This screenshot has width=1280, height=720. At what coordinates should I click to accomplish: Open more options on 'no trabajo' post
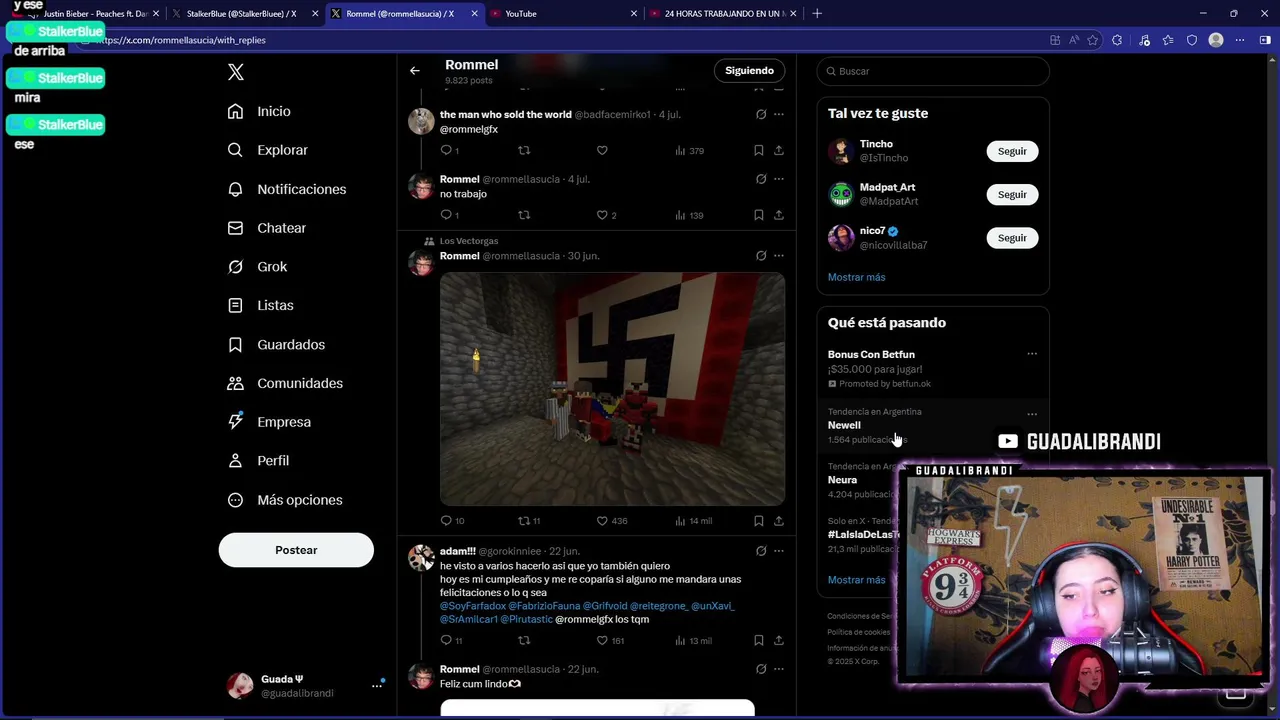point(779,179)
